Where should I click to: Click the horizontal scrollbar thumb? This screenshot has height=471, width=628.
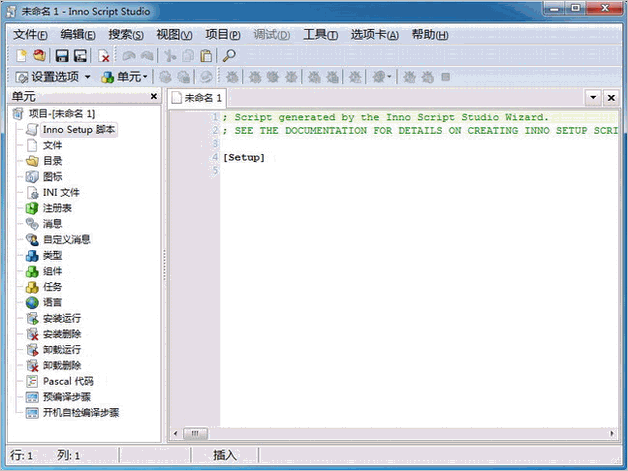[x=195, y=433]
